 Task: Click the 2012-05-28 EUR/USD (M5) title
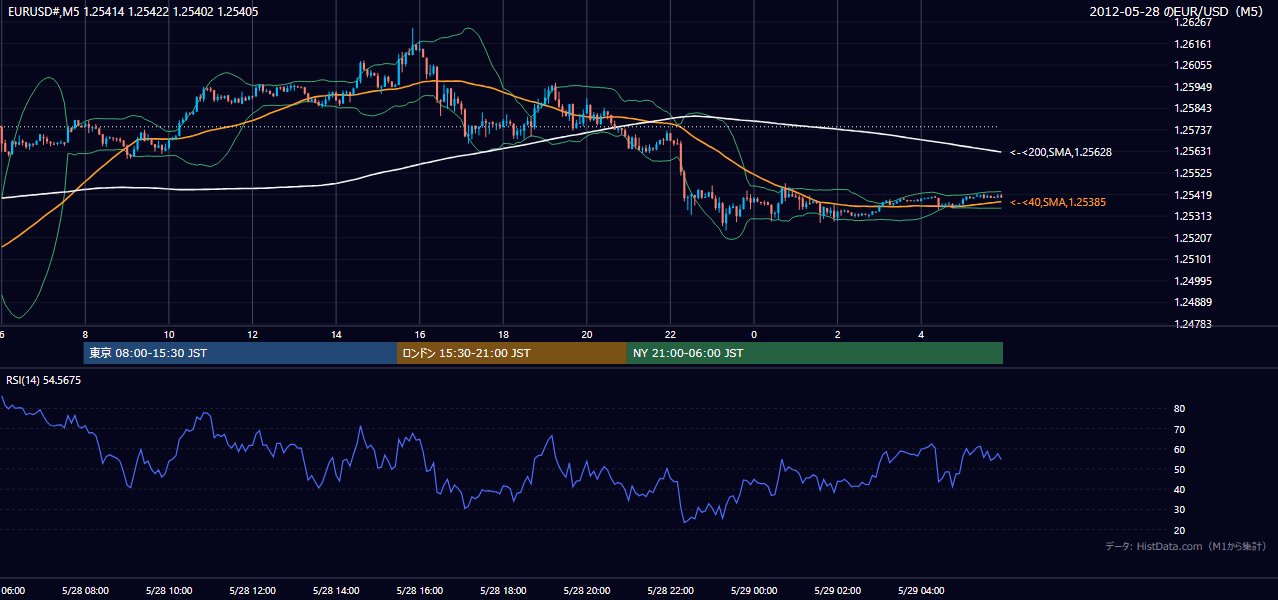coord(1178,11)
